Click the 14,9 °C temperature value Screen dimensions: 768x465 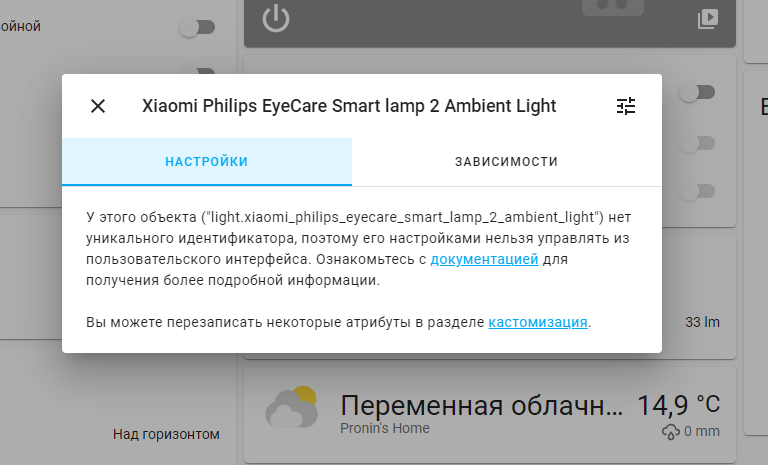678,405
